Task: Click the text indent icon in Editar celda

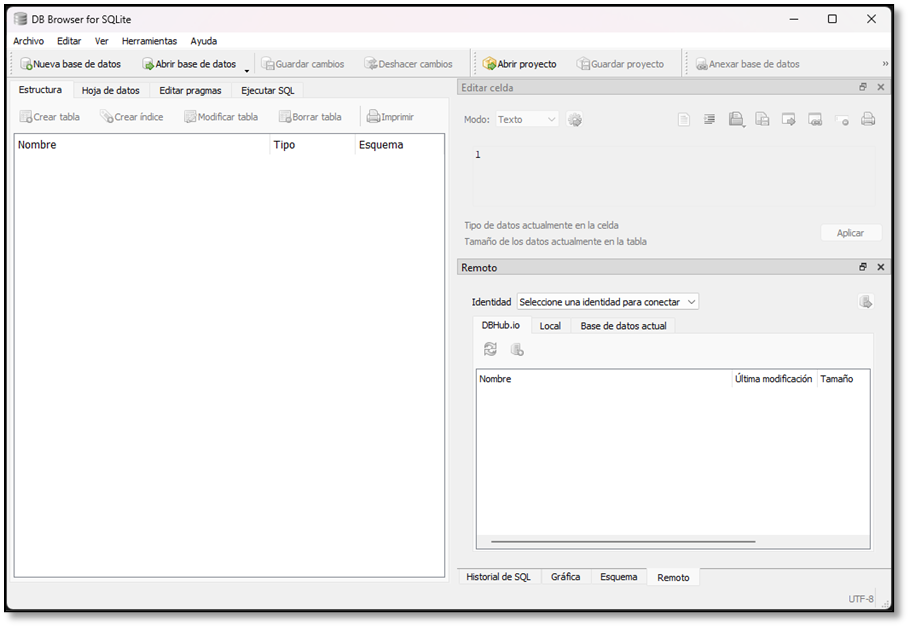Action: pos(709,120)
